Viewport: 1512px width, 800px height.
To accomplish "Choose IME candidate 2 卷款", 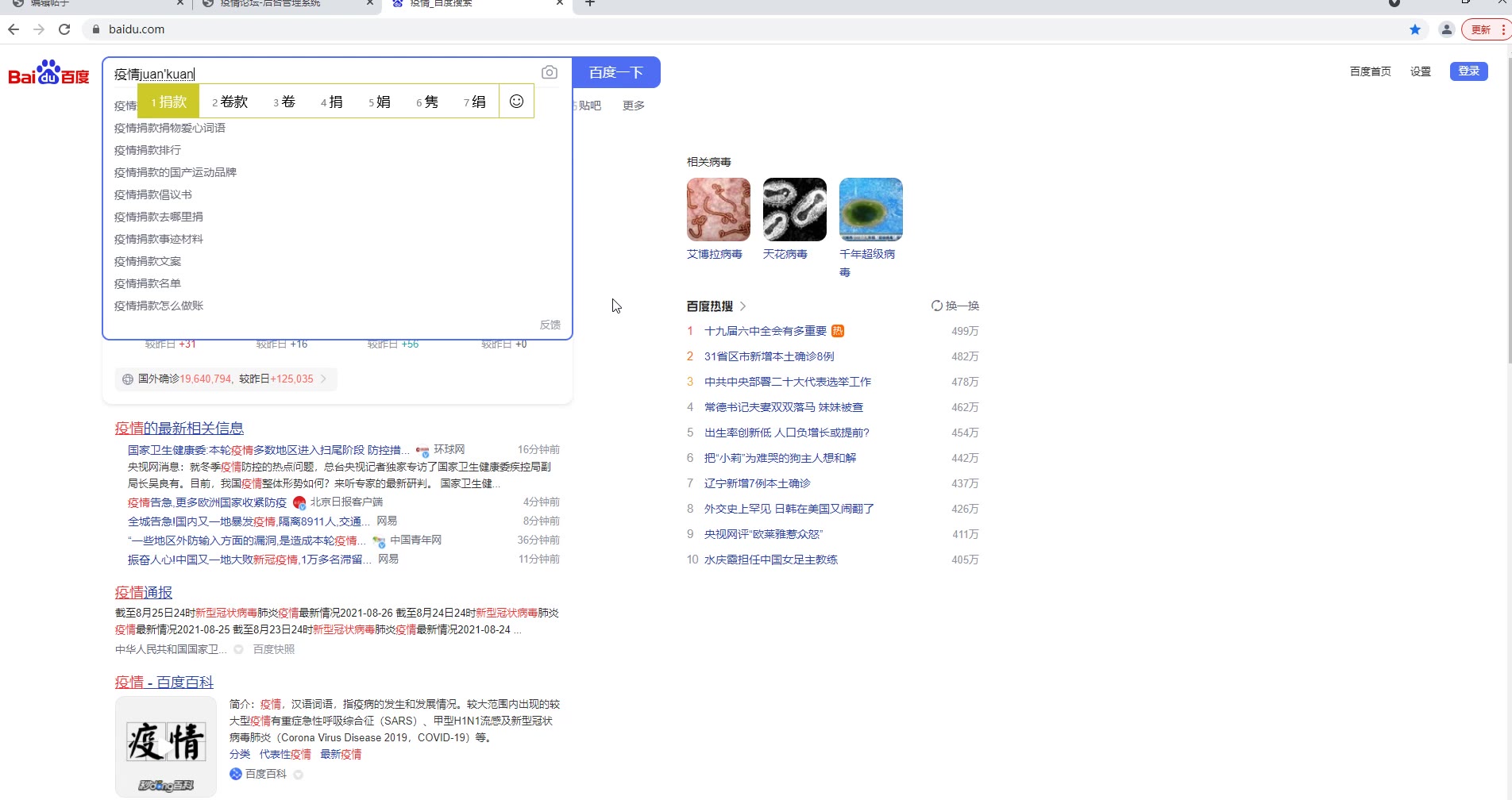I will 230,102.
